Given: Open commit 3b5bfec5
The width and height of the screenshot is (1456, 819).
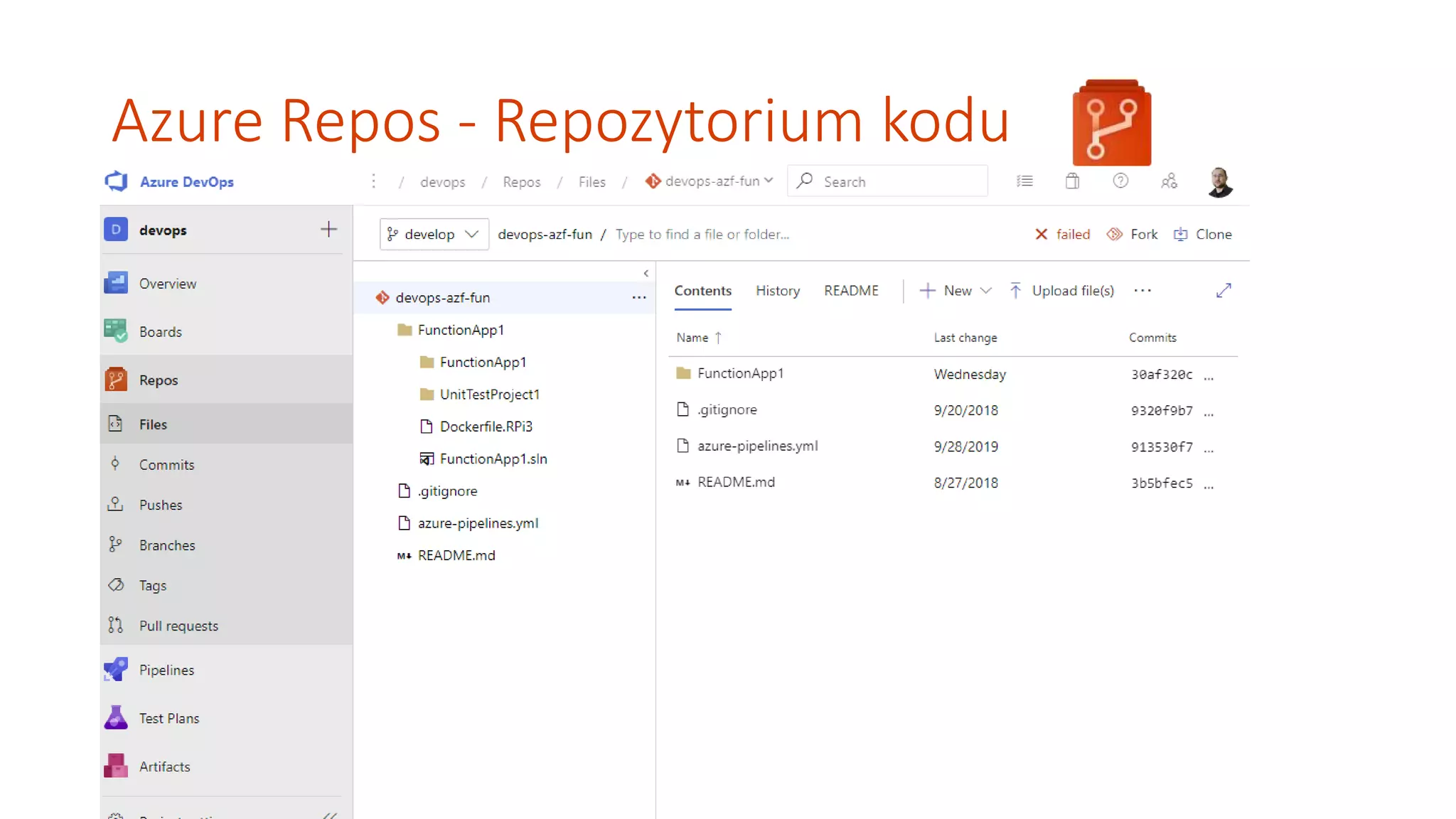Looking at the screenshot, I should point(1162,483).
